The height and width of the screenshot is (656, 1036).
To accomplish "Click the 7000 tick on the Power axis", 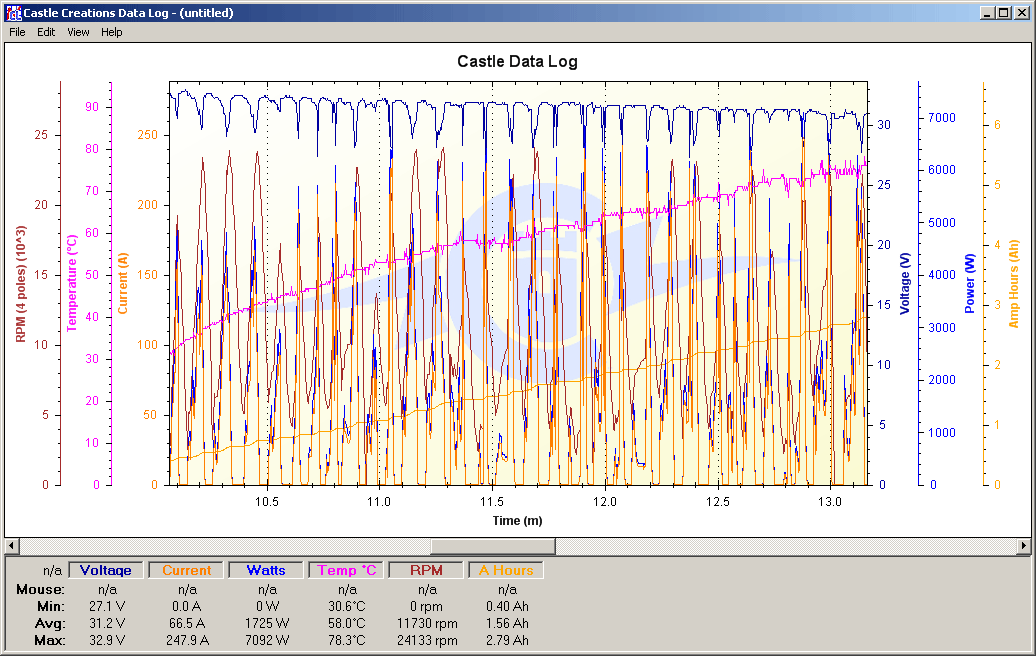I will (x=942, y=118).
